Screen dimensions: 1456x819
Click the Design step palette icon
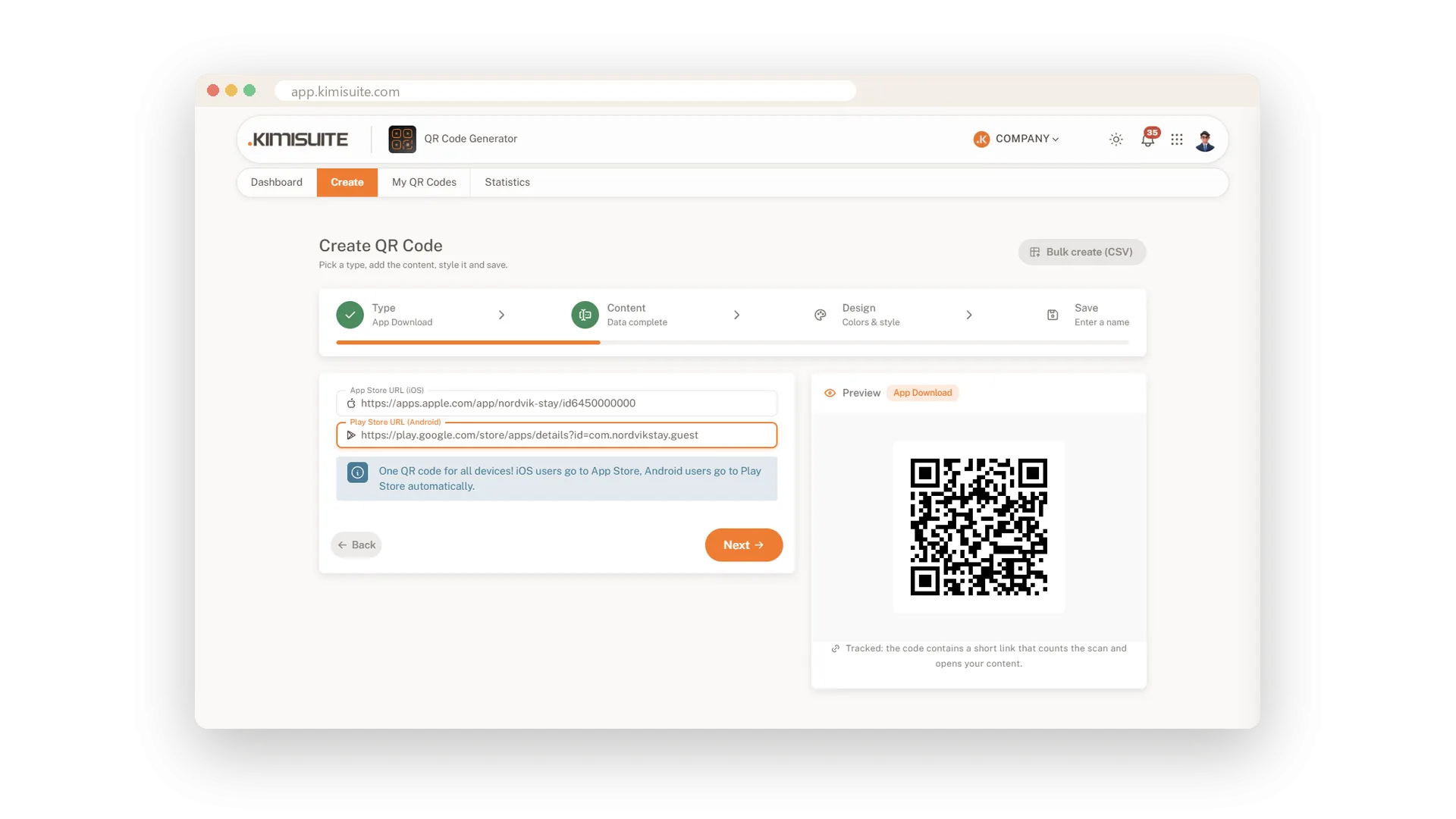point(820,315)
